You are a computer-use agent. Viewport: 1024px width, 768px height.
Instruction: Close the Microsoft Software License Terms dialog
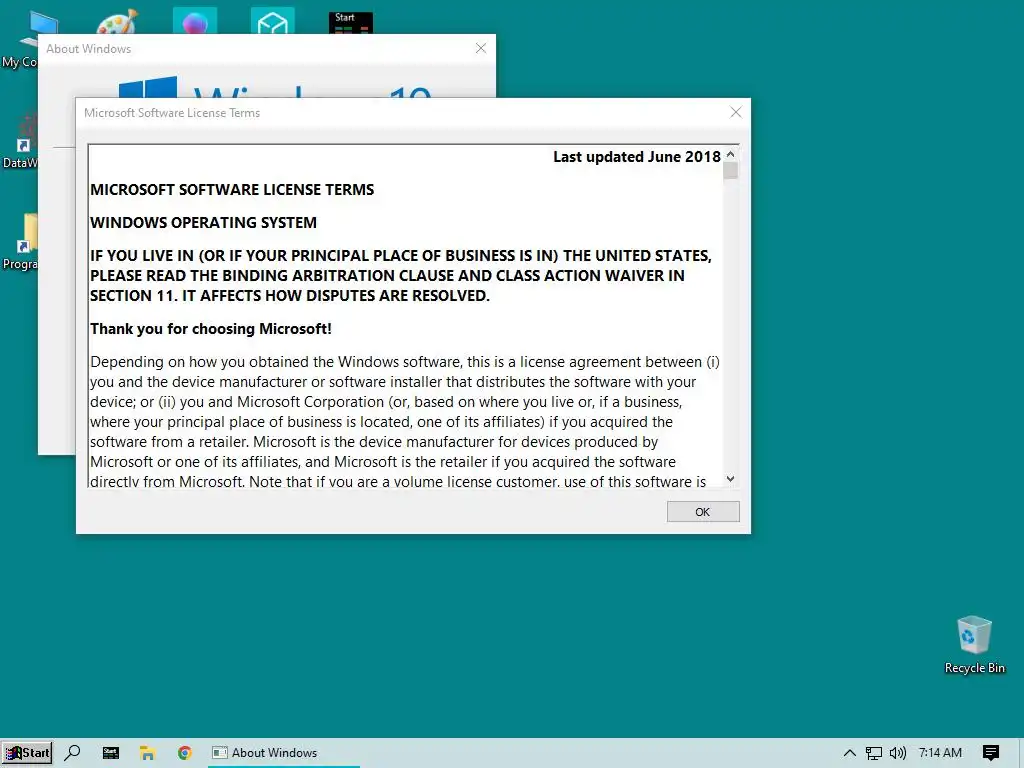pos(735,112)
